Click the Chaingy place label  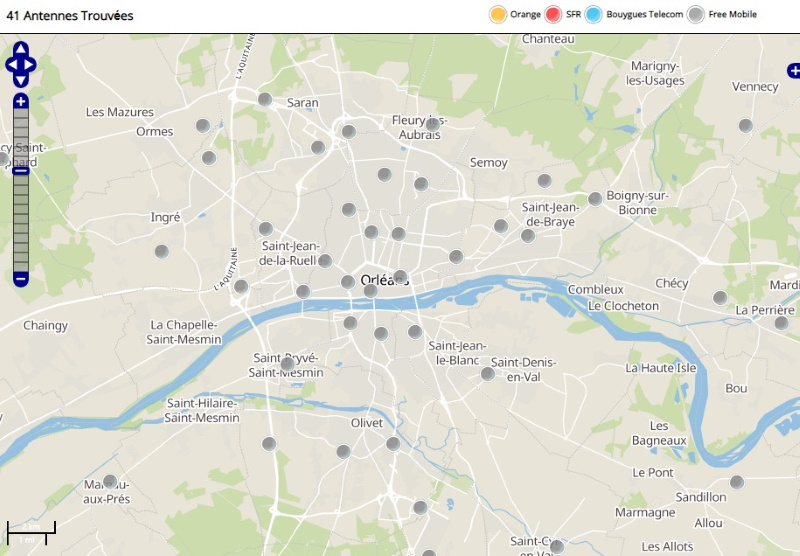point(45,326)
